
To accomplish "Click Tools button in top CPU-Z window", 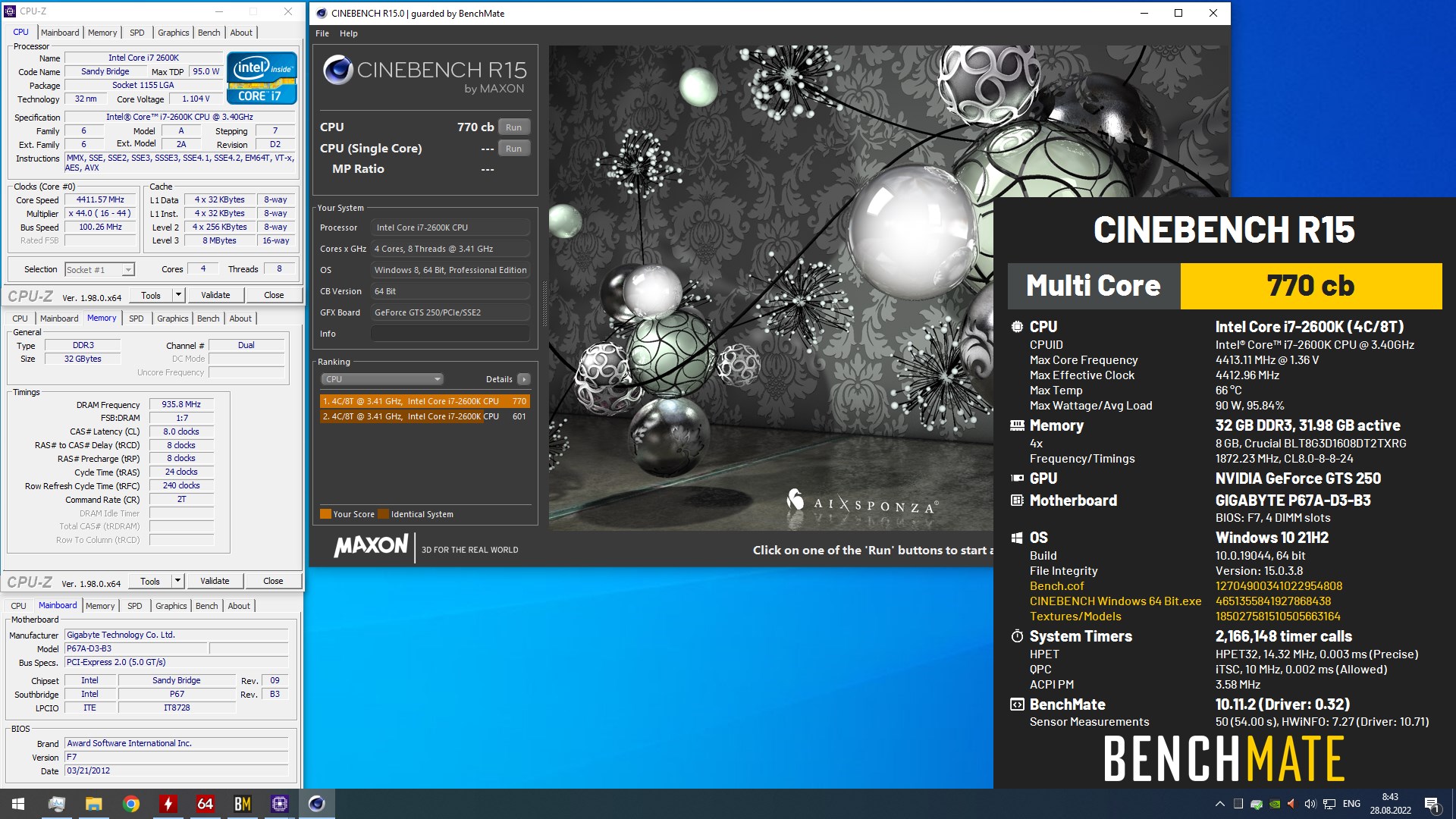I will pyautogui.click(x=151, y=295).
